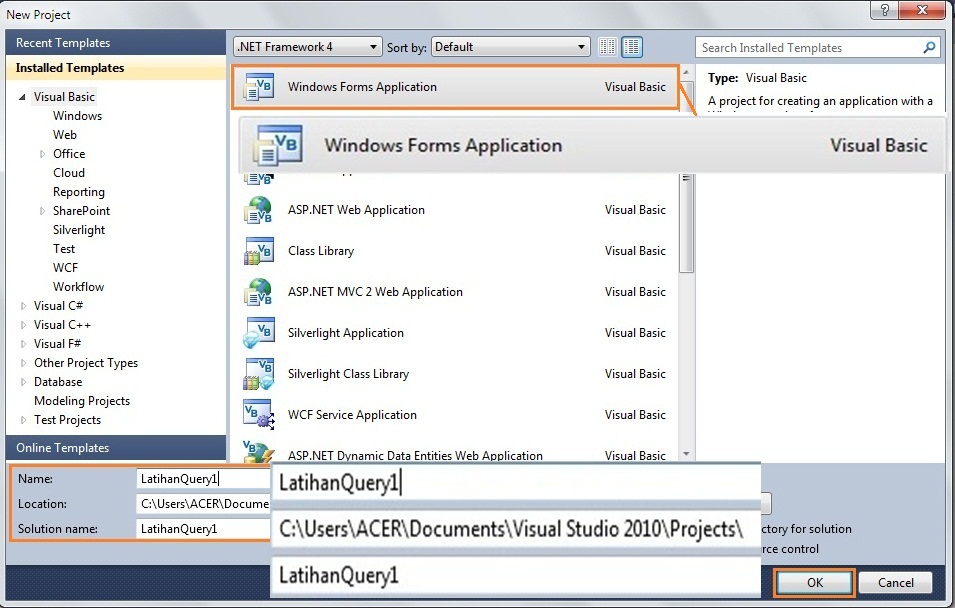The height and width of the screenshot is (608, 955).
Task: Click OK to create the project
Action: pos(815,582)
